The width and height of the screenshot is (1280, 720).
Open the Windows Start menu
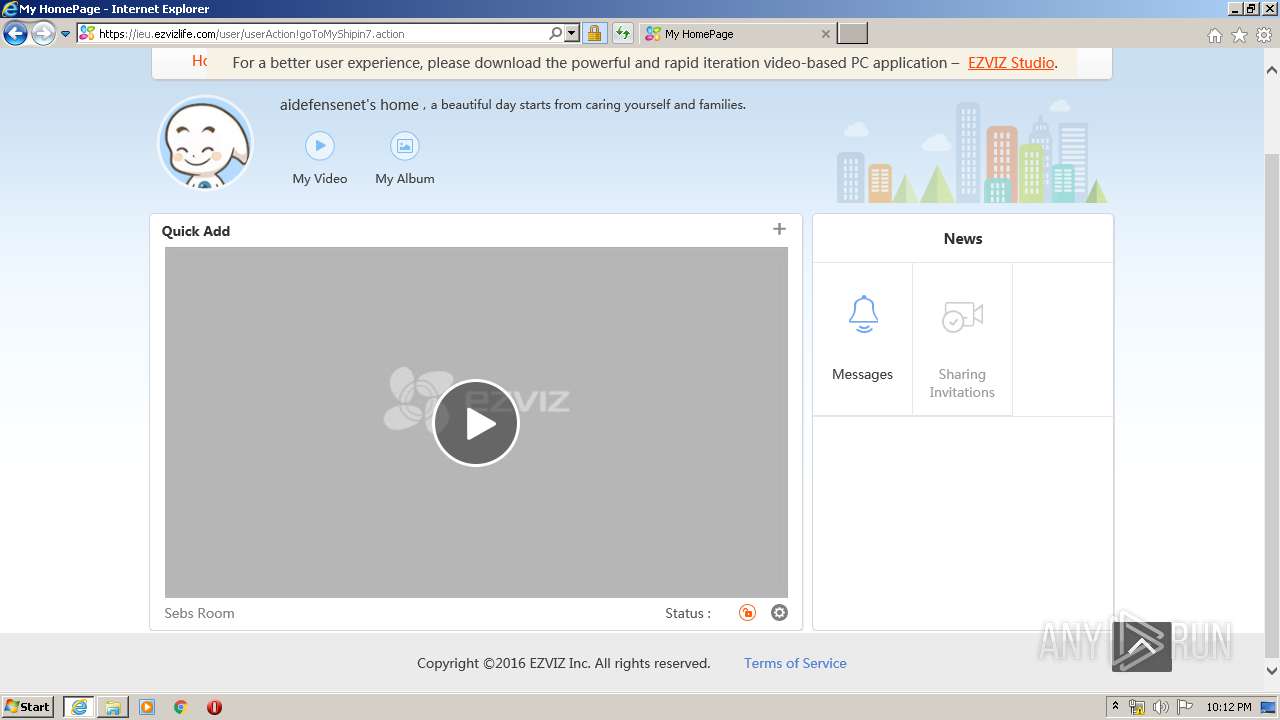pyautogui.click(x=28, y=706)
